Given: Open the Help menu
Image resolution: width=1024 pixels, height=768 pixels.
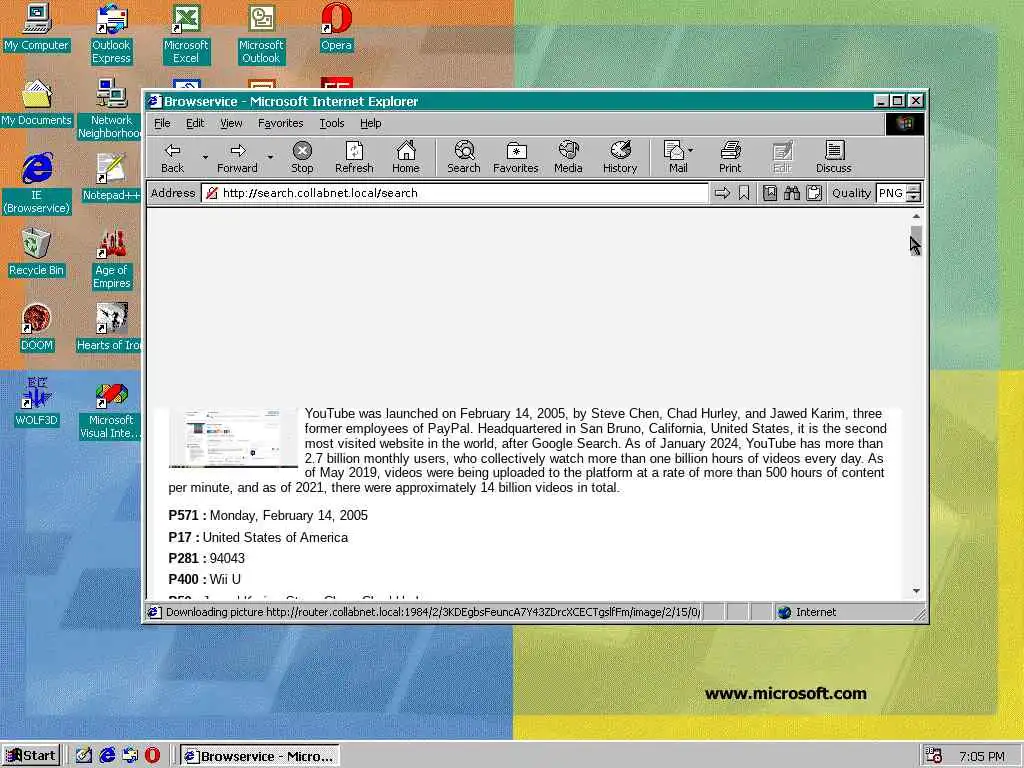Looking at the screenshot, I should 370,123.
